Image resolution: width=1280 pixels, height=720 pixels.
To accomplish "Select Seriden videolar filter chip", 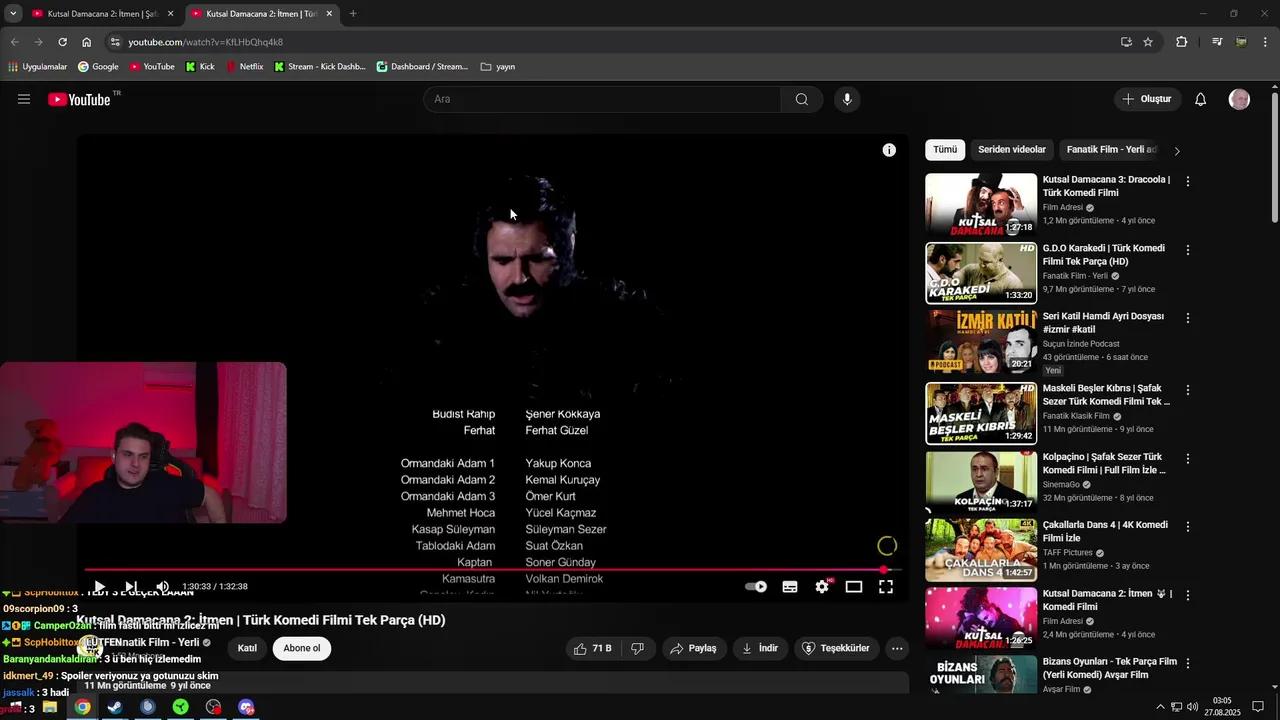I will (x=1012, y=150).
